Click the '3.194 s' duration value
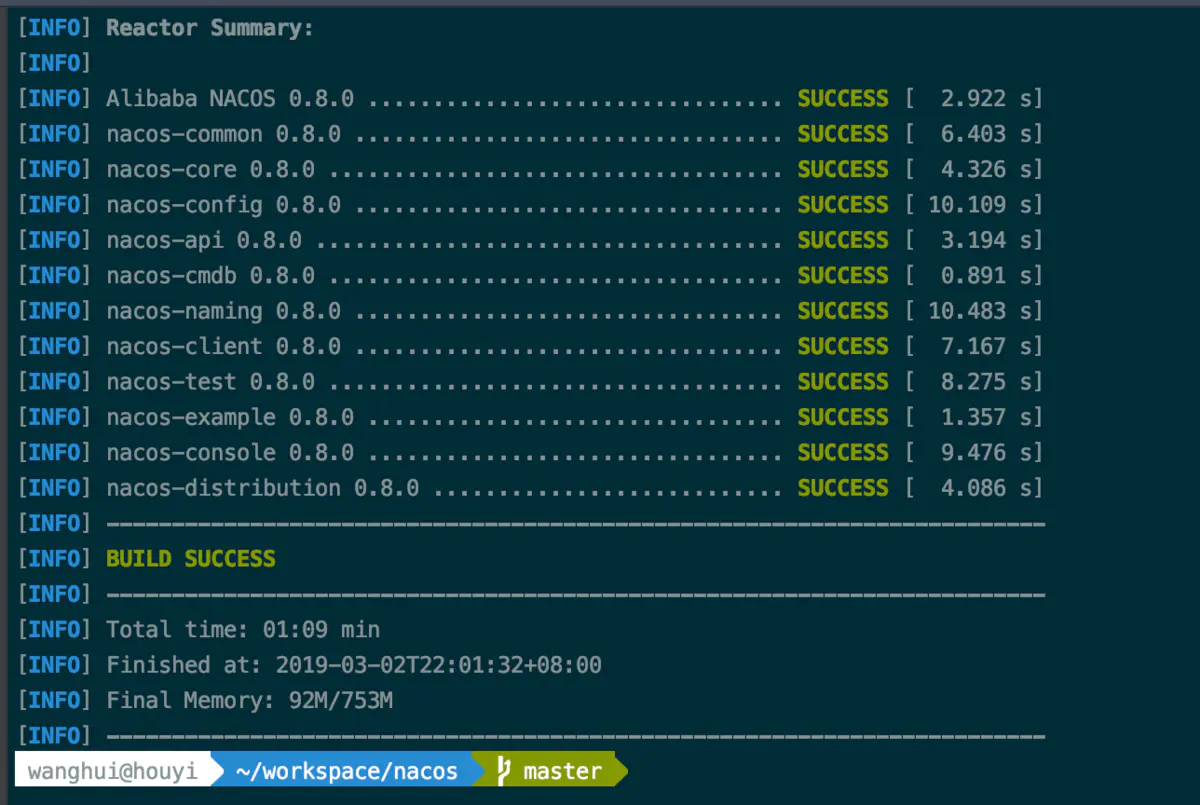 tap(985, 241)
